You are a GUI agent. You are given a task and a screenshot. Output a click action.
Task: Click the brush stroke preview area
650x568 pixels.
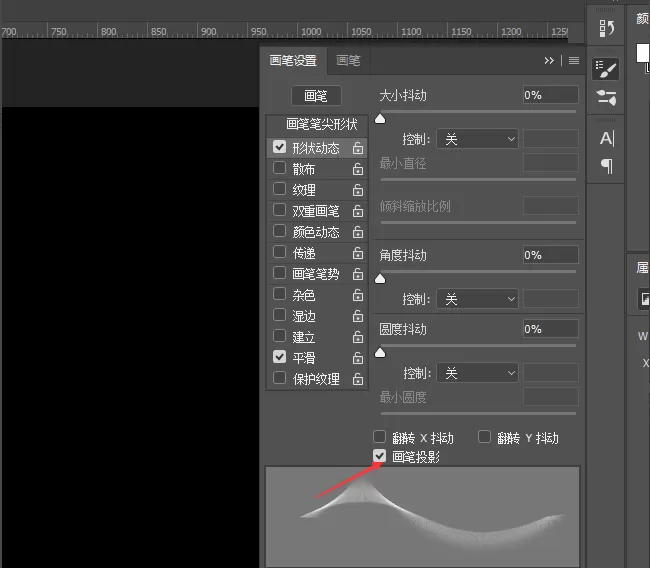point(422,517)
